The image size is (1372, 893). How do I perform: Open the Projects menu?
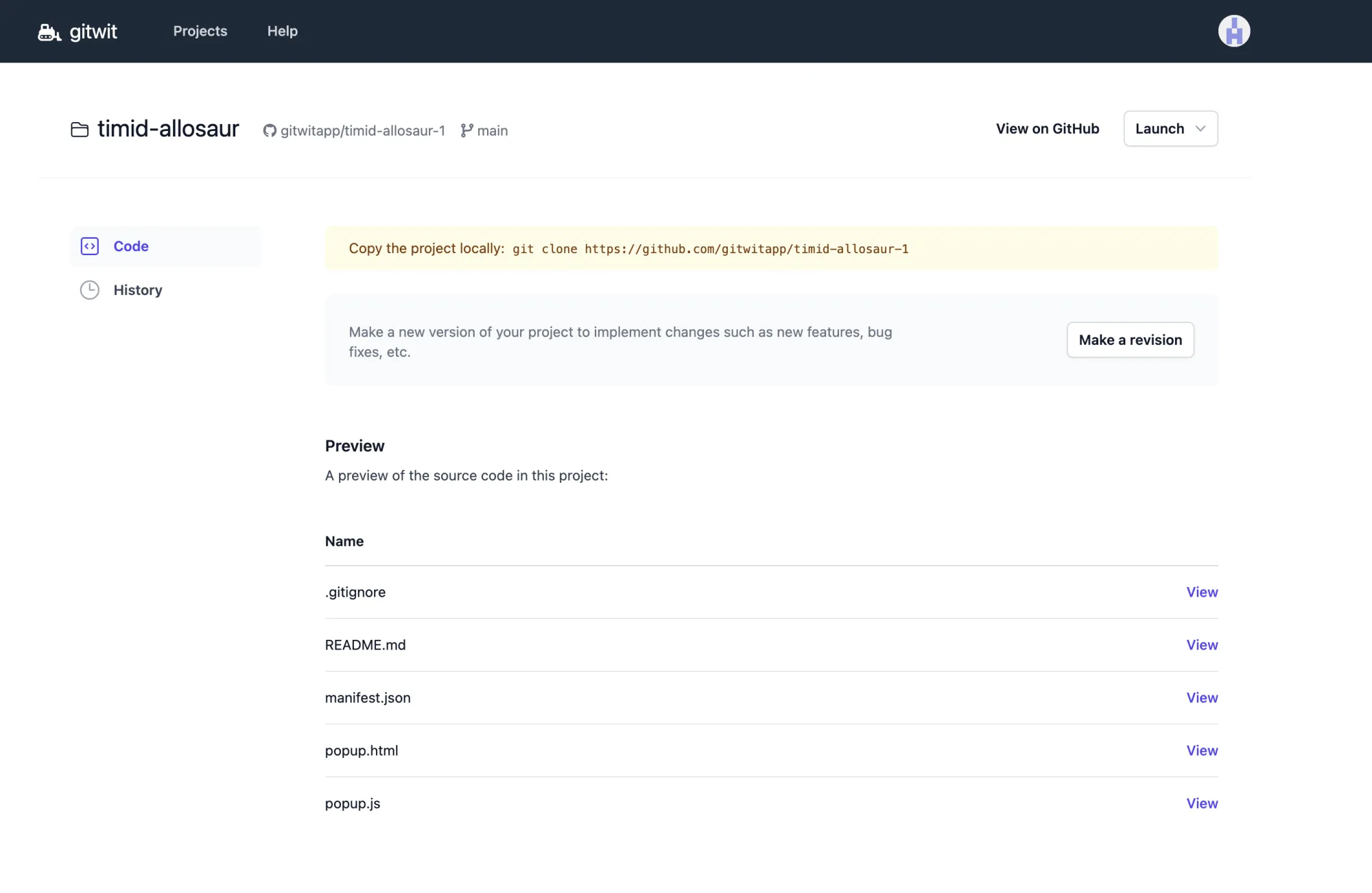coord(200,31)
